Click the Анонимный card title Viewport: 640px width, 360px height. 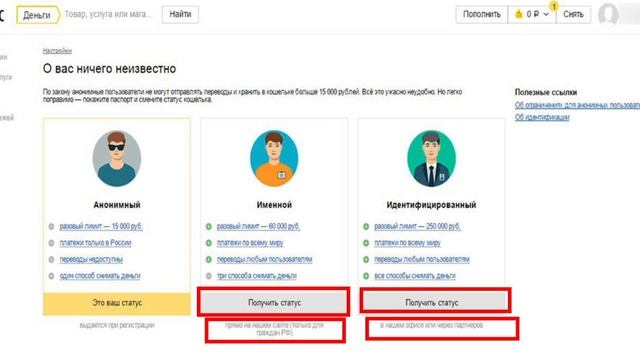point(117,205)
